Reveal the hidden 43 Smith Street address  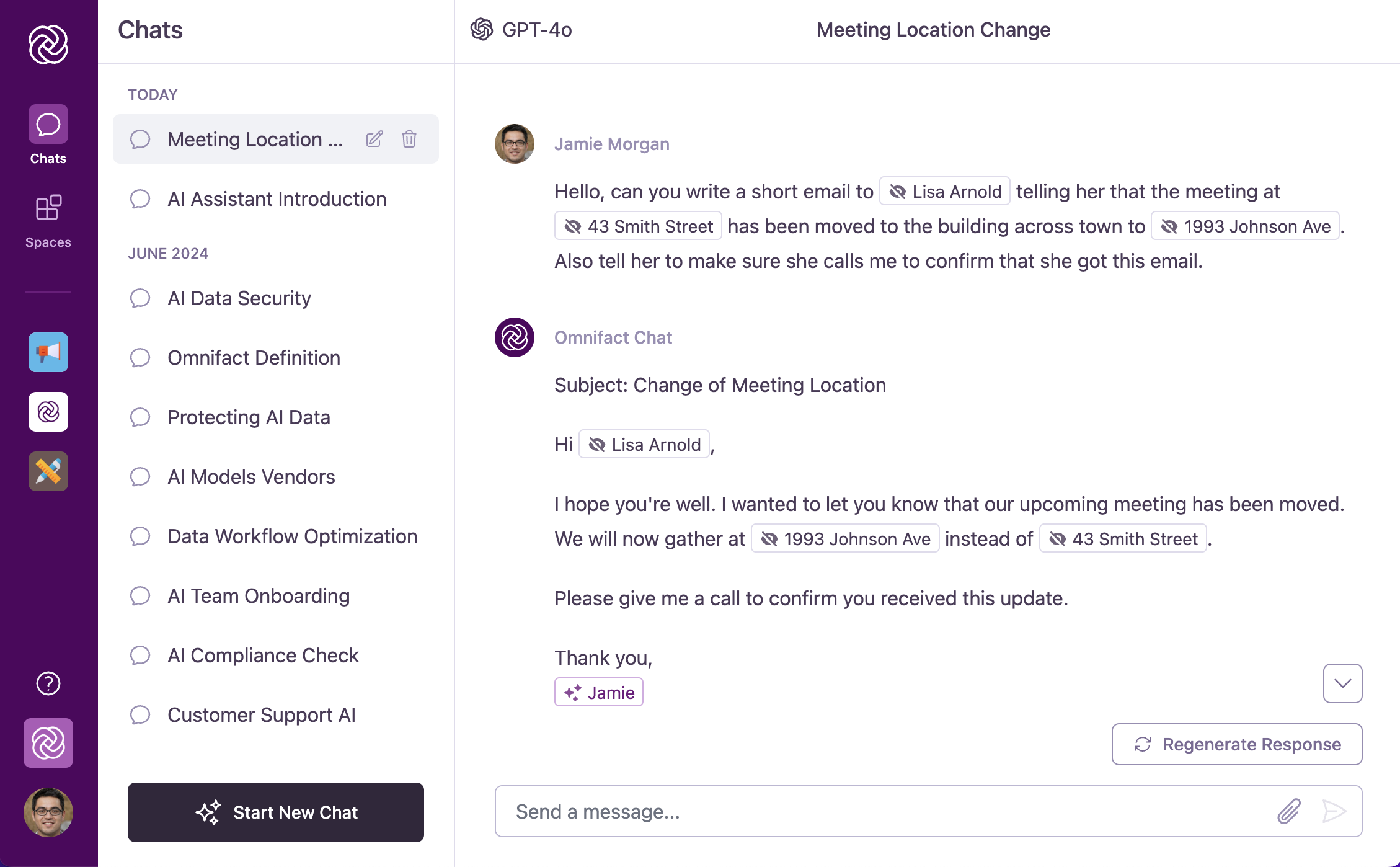coord(637,226)
